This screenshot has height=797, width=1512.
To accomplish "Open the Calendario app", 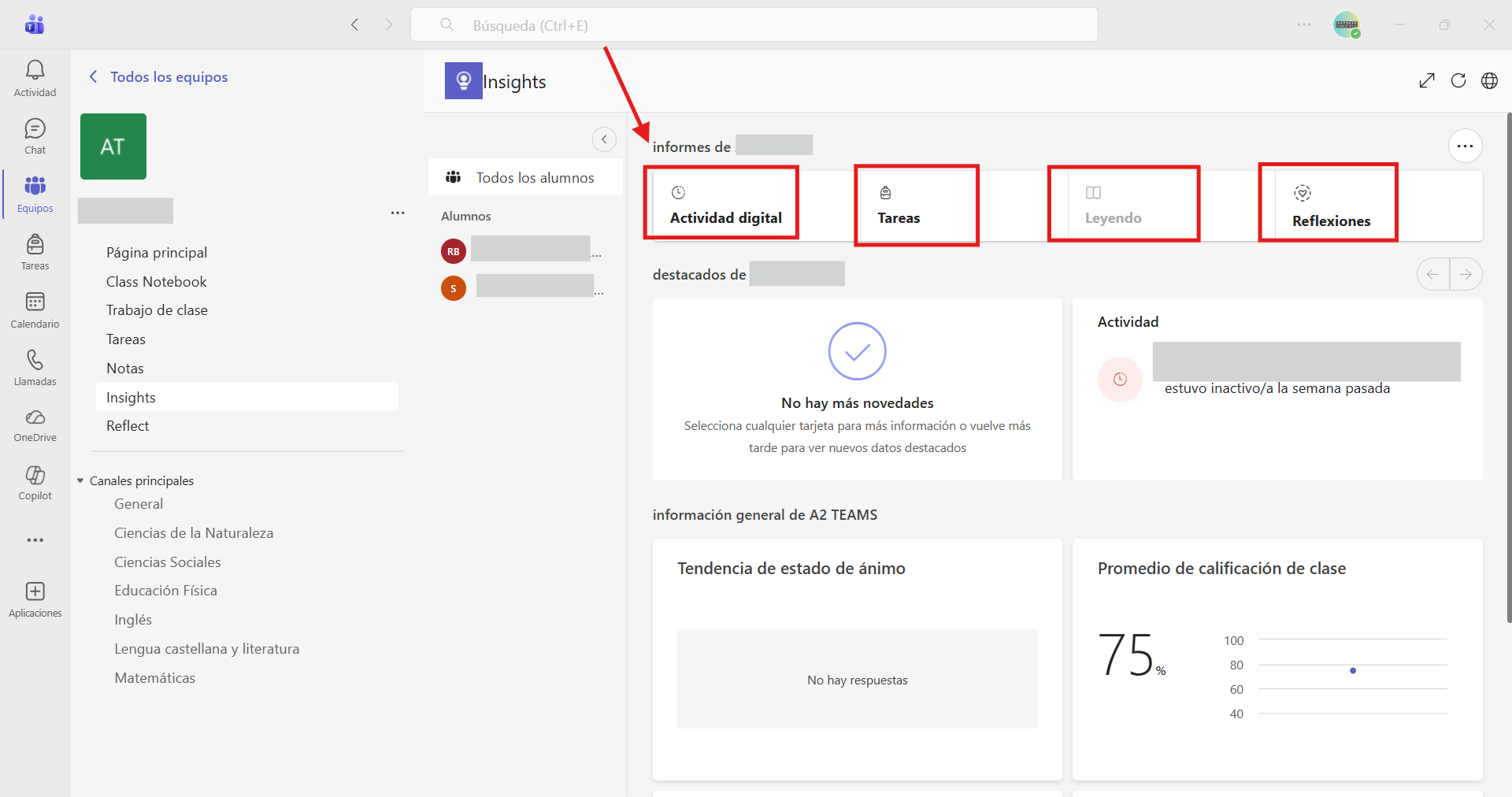I will [35, 310].
